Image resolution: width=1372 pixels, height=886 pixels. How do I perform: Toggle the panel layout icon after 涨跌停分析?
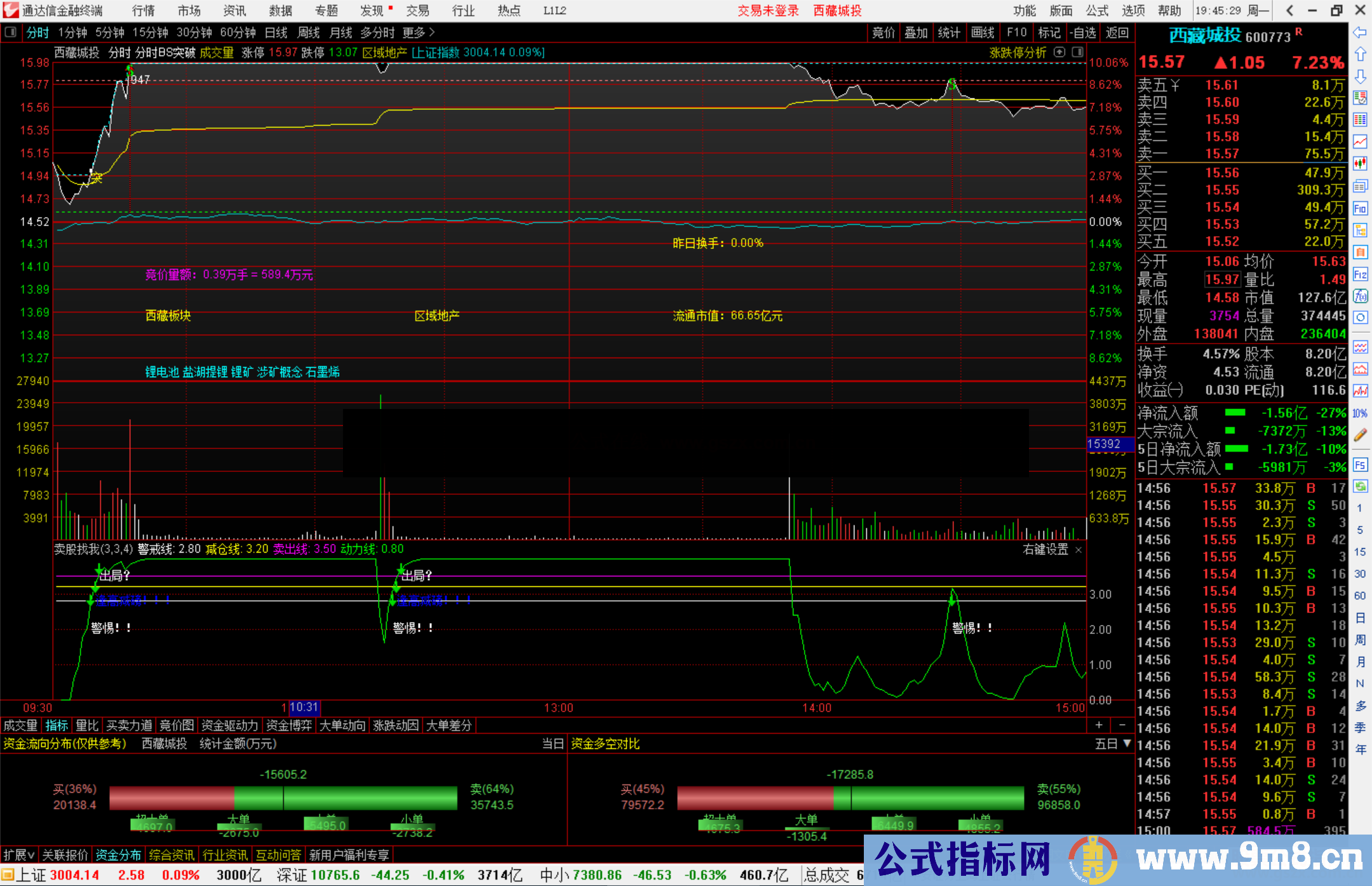click(1078, 52)
